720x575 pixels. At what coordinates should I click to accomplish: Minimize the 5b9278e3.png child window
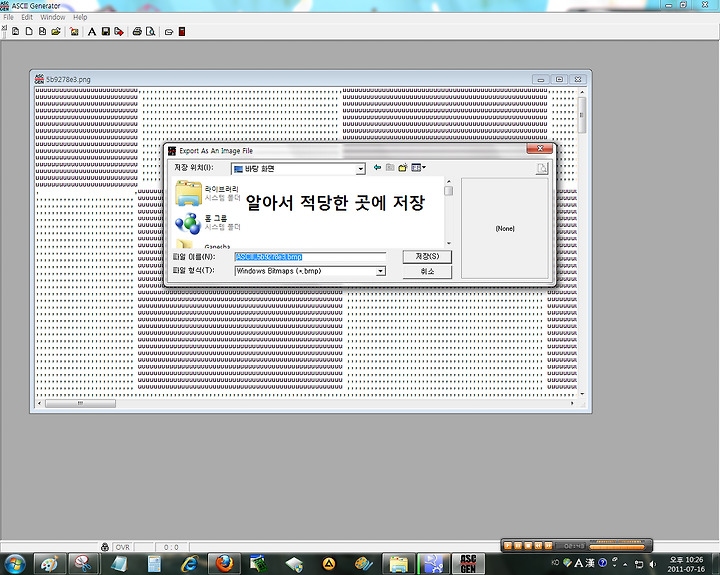(540, 79)
